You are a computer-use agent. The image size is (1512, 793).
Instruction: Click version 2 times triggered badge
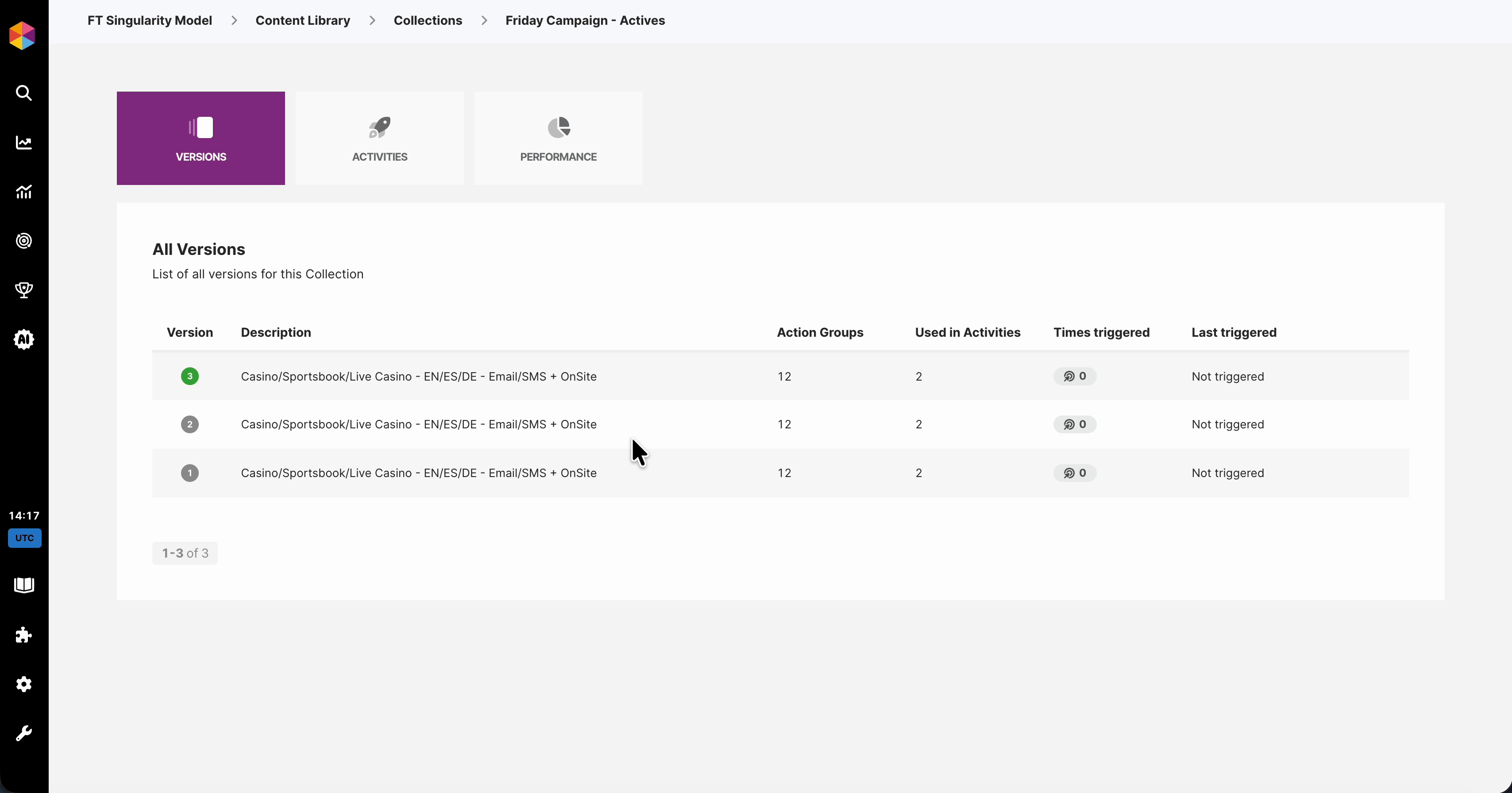pos(1074,424)
